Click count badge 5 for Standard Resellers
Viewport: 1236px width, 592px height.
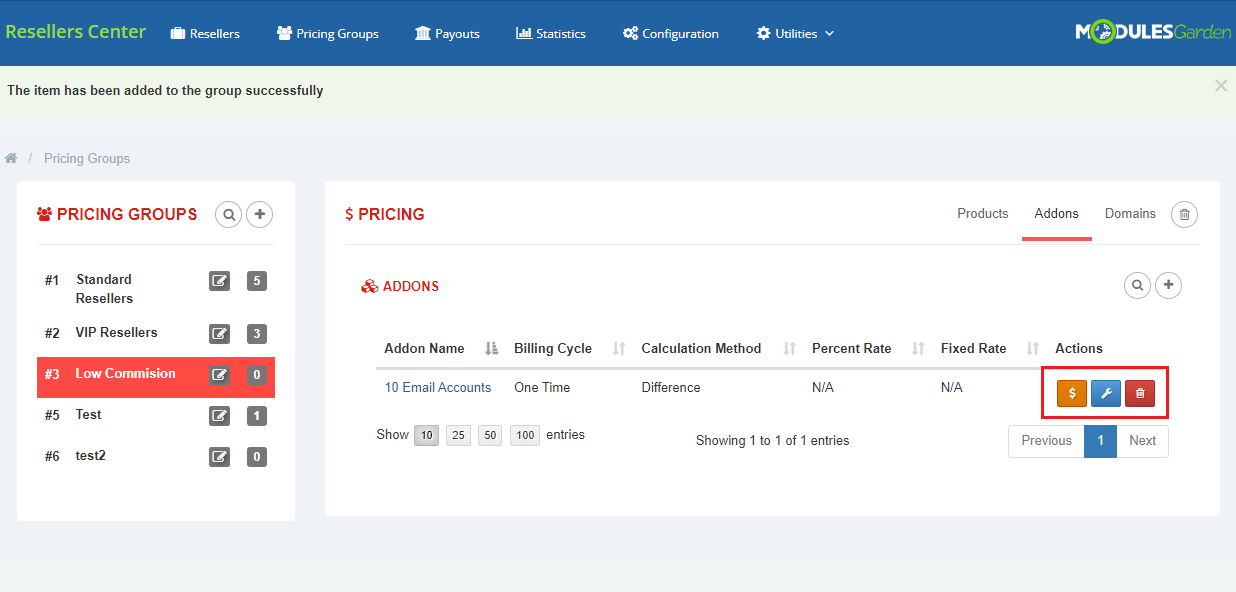257,281
